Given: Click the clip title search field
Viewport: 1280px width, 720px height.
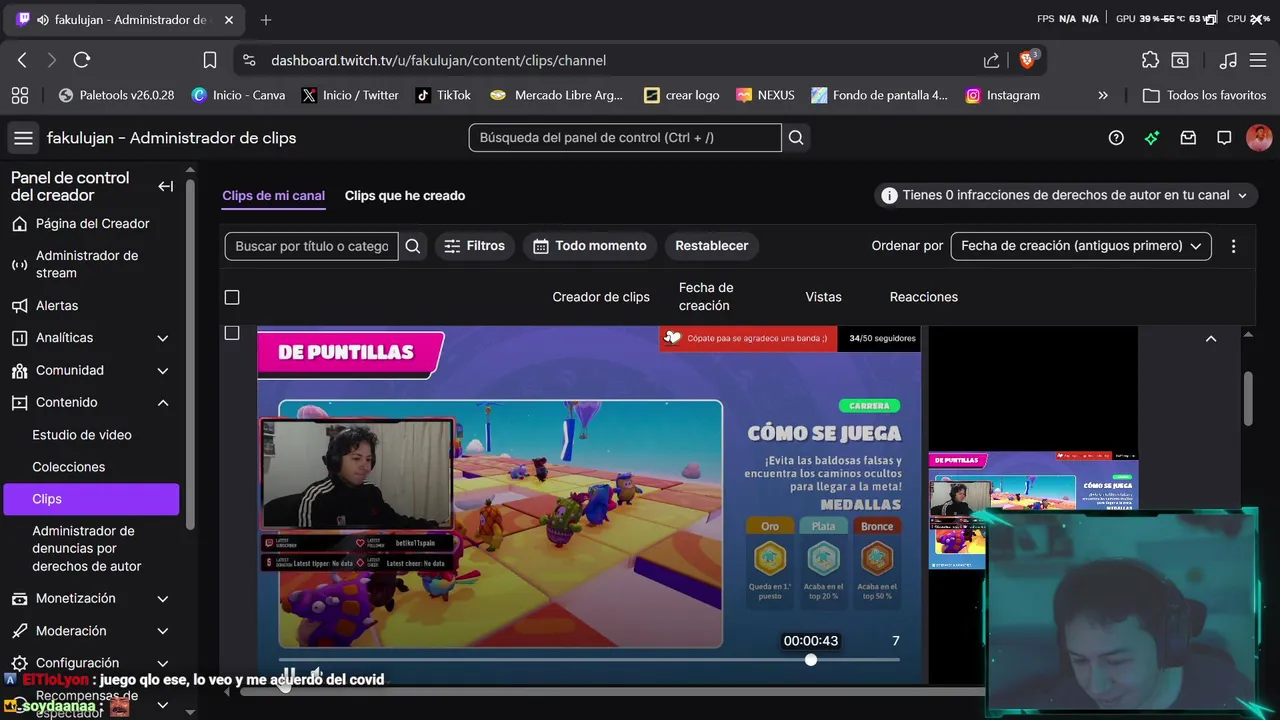Looking at the screenshot, I should click(311, 246).
